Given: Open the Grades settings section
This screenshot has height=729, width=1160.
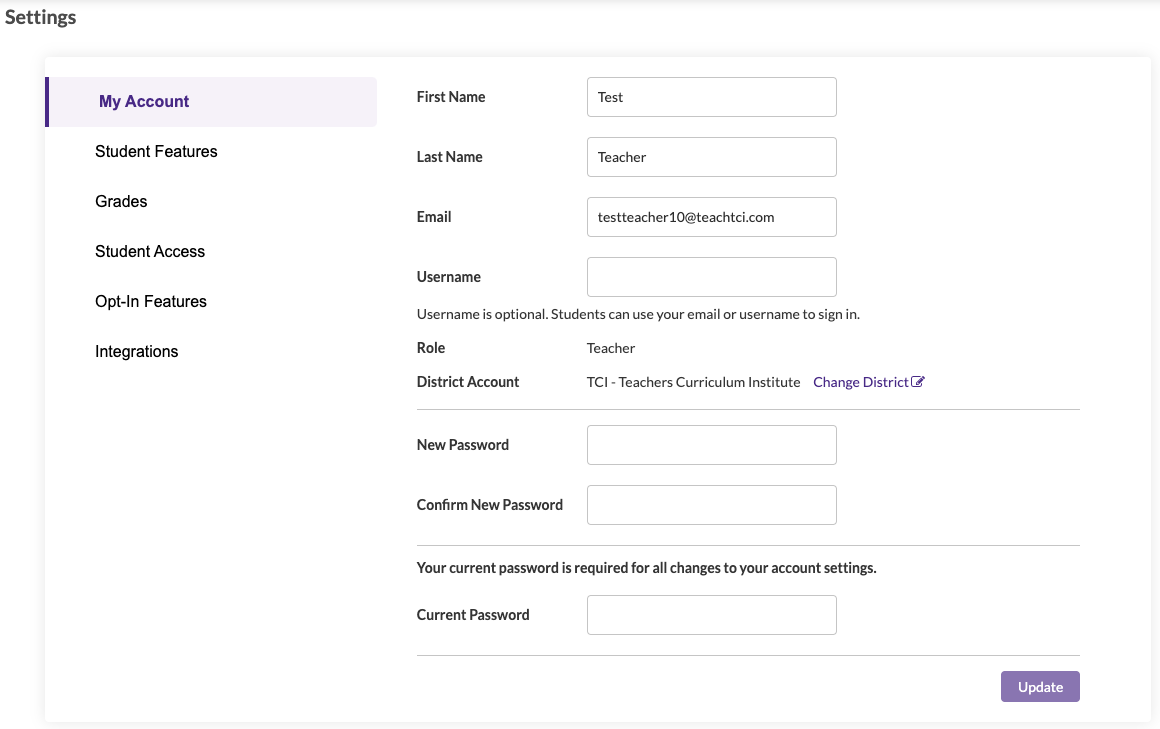Looking at the screenshot, I should point(120,201).
